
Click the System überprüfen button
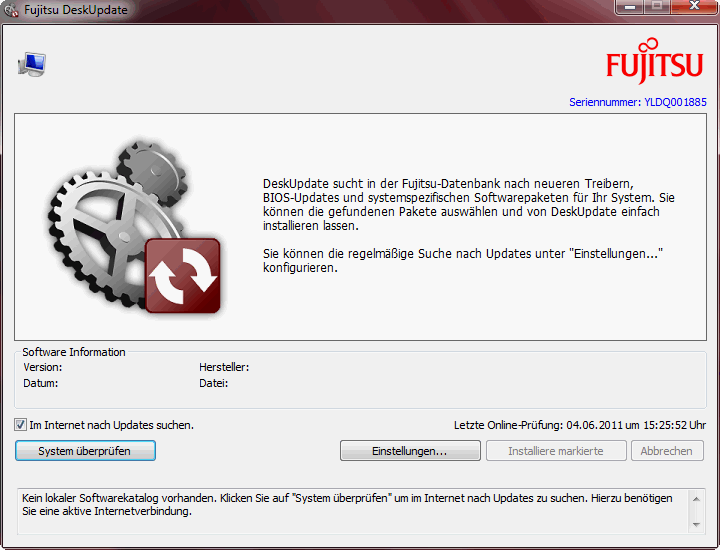click(x=85, y=451)
